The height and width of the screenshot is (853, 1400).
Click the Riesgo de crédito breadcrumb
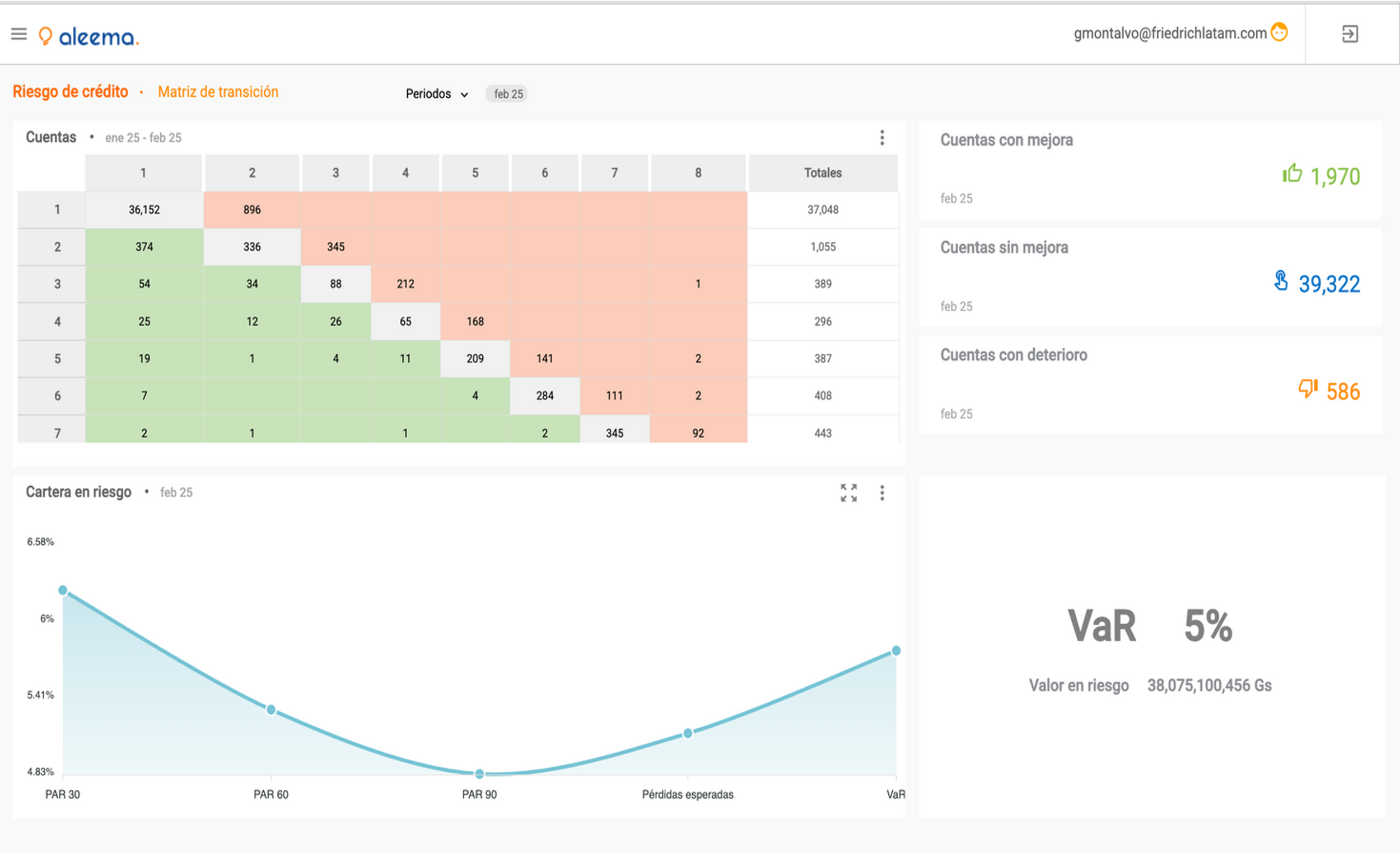click(x=71, y=92)
